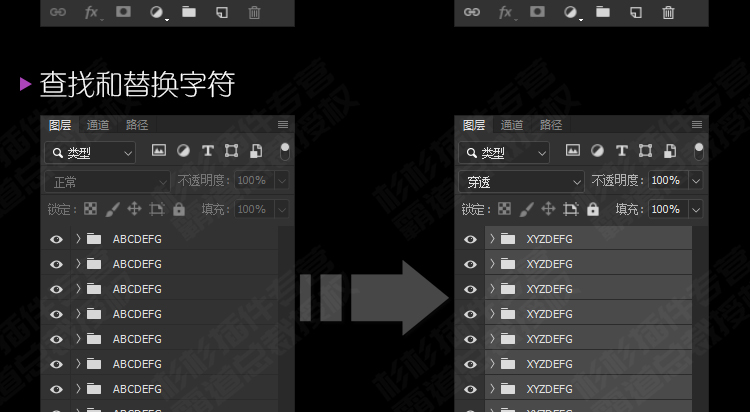Open fx layer styles in upper-right panel footer
Image resolution: width=750 pixels, height=412 pixels.
tap(505, 12)
